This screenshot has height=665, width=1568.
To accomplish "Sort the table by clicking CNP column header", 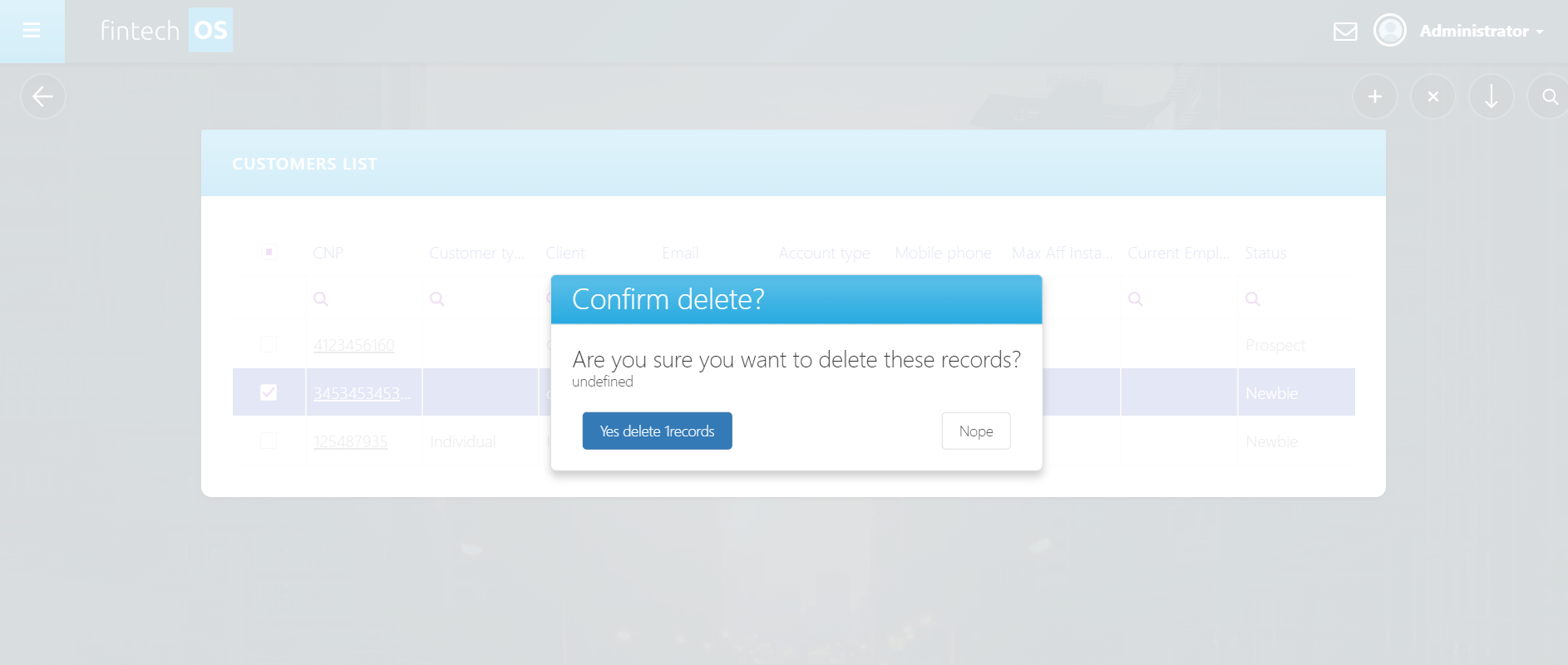I will coord(328,252).
